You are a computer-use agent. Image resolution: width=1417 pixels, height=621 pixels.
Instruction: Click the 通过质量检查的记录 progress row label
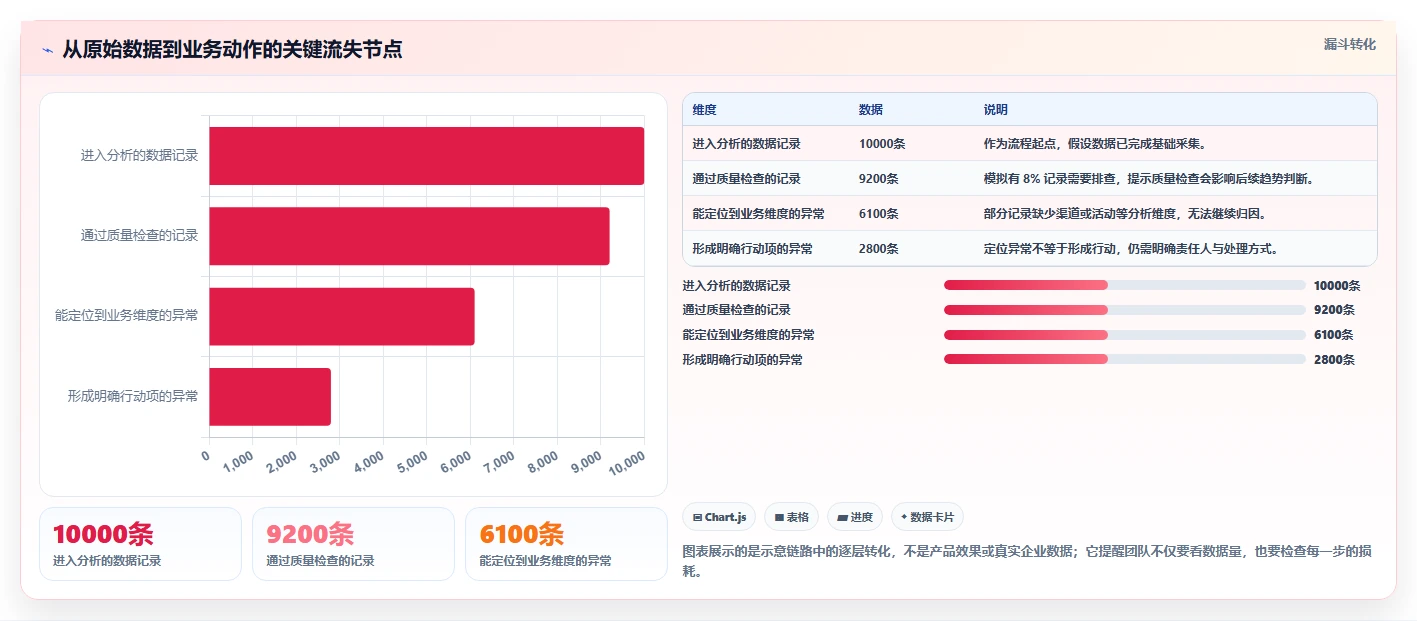click(x=736, y=310)
